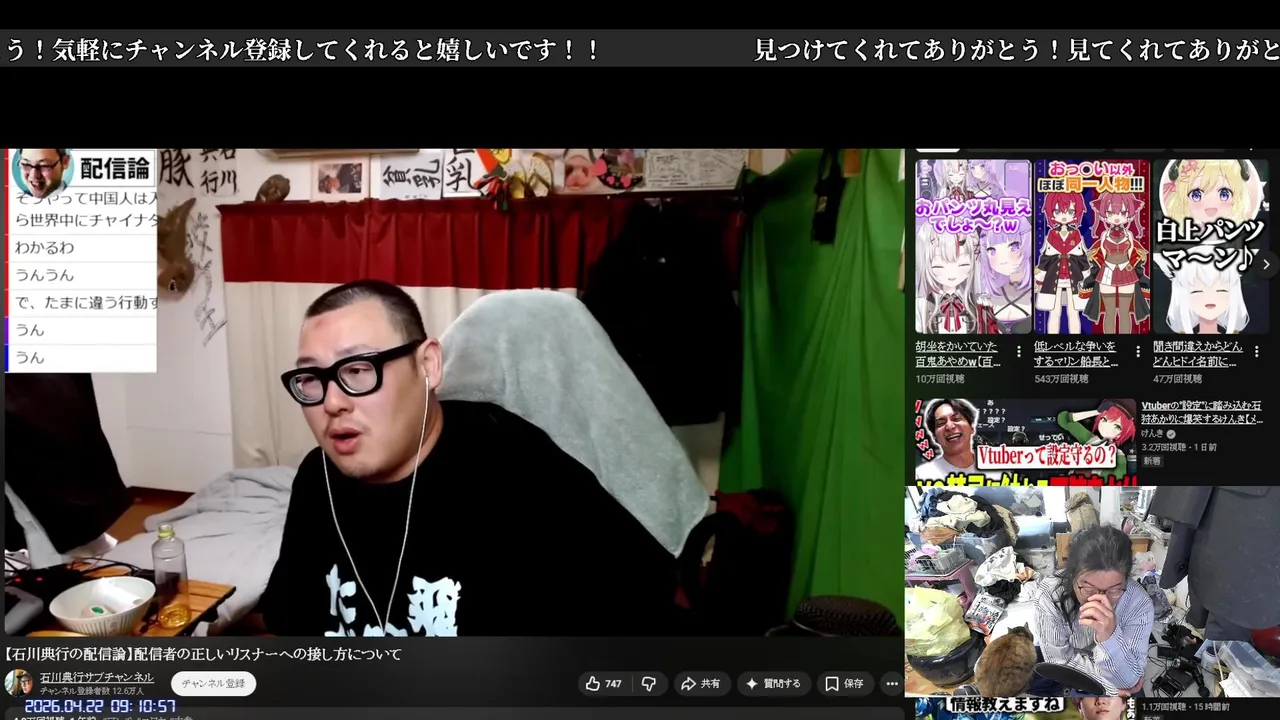Like the video with 747 likes

604,684
